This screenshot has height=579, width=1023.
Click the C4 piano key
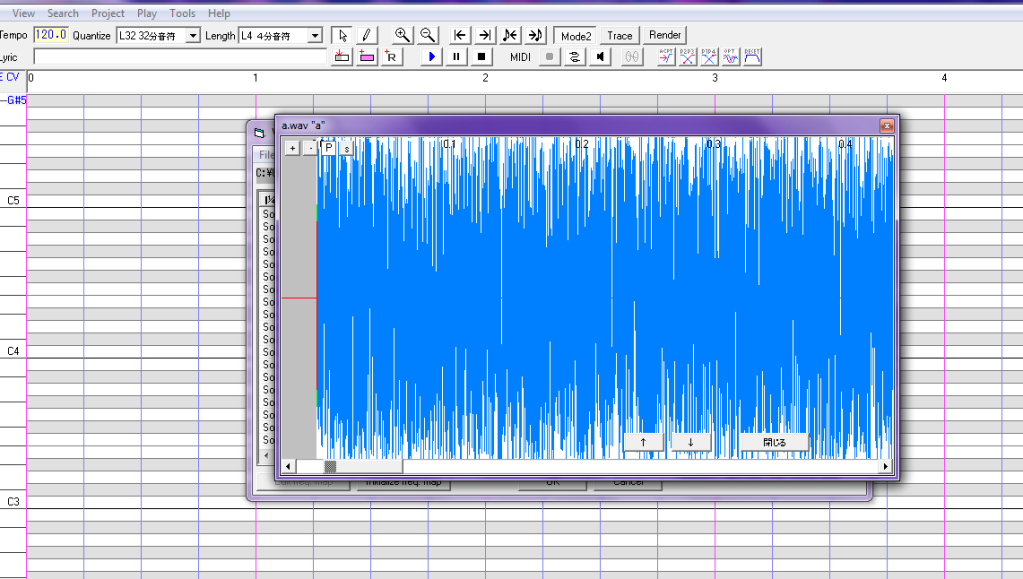(x=13, y=351)
